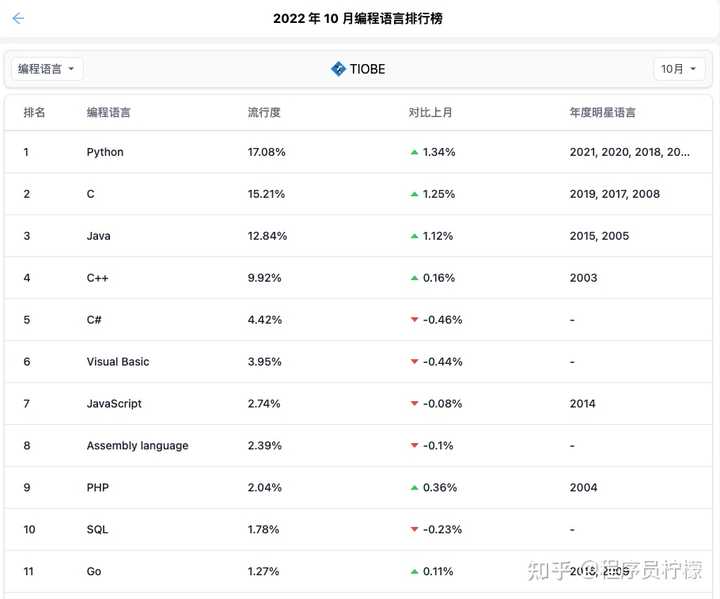The height and width of the screenshot is (599, 720).
Task: Click the 年度明星语言 column header
Action: point(602,112)
